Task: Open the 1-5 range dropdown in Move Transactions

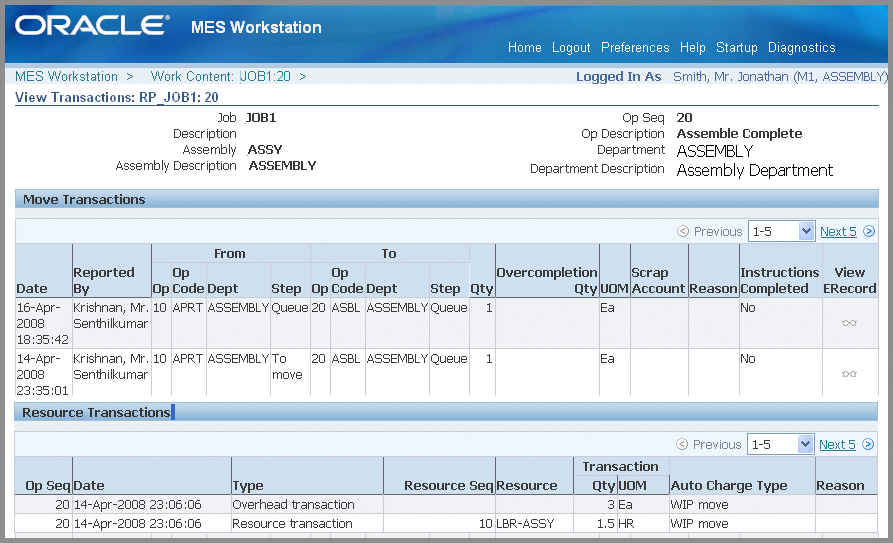Action: pyautogui.click(x=781, y=231)
